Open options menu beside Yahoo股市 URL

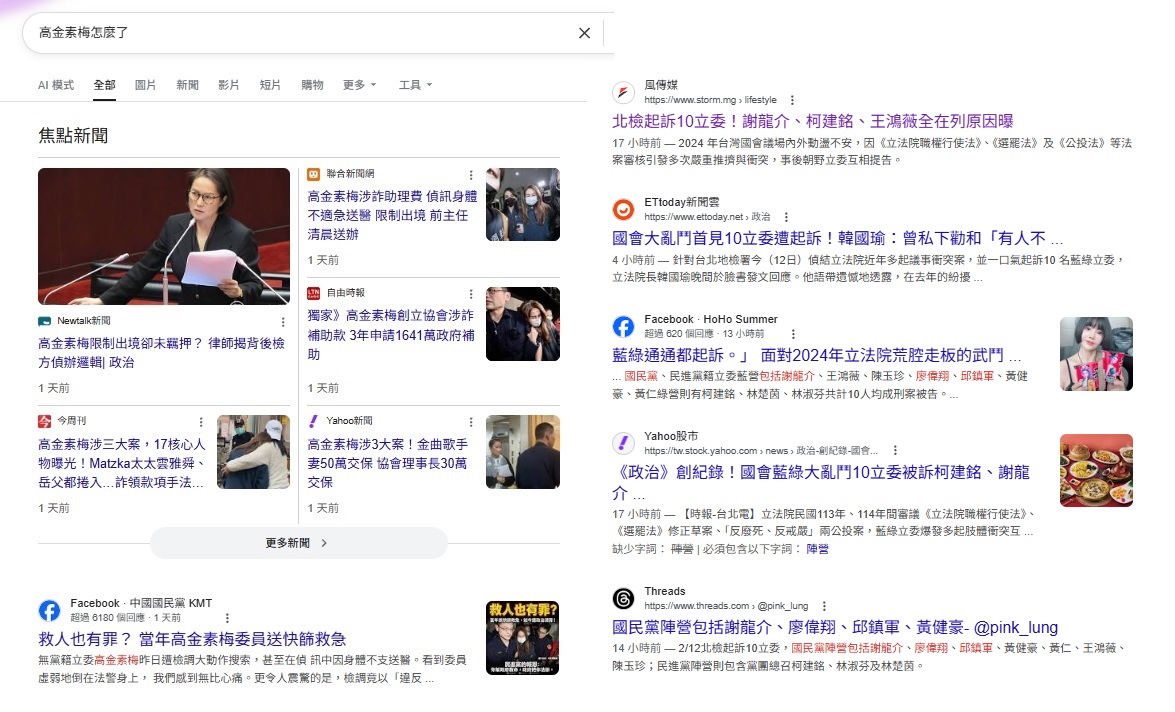(895, 451)
